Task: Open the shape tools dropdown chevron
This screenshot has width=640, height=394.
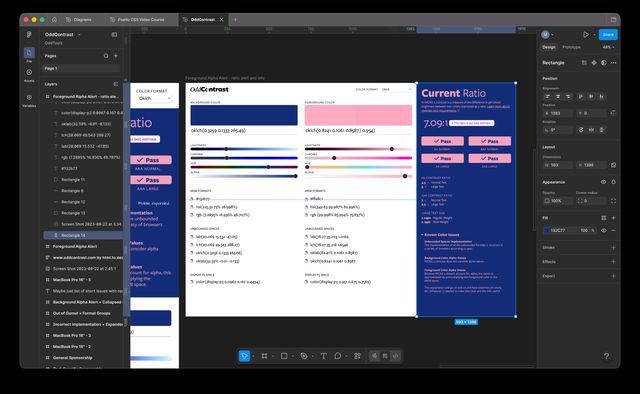Action: (x=293, y=356)
